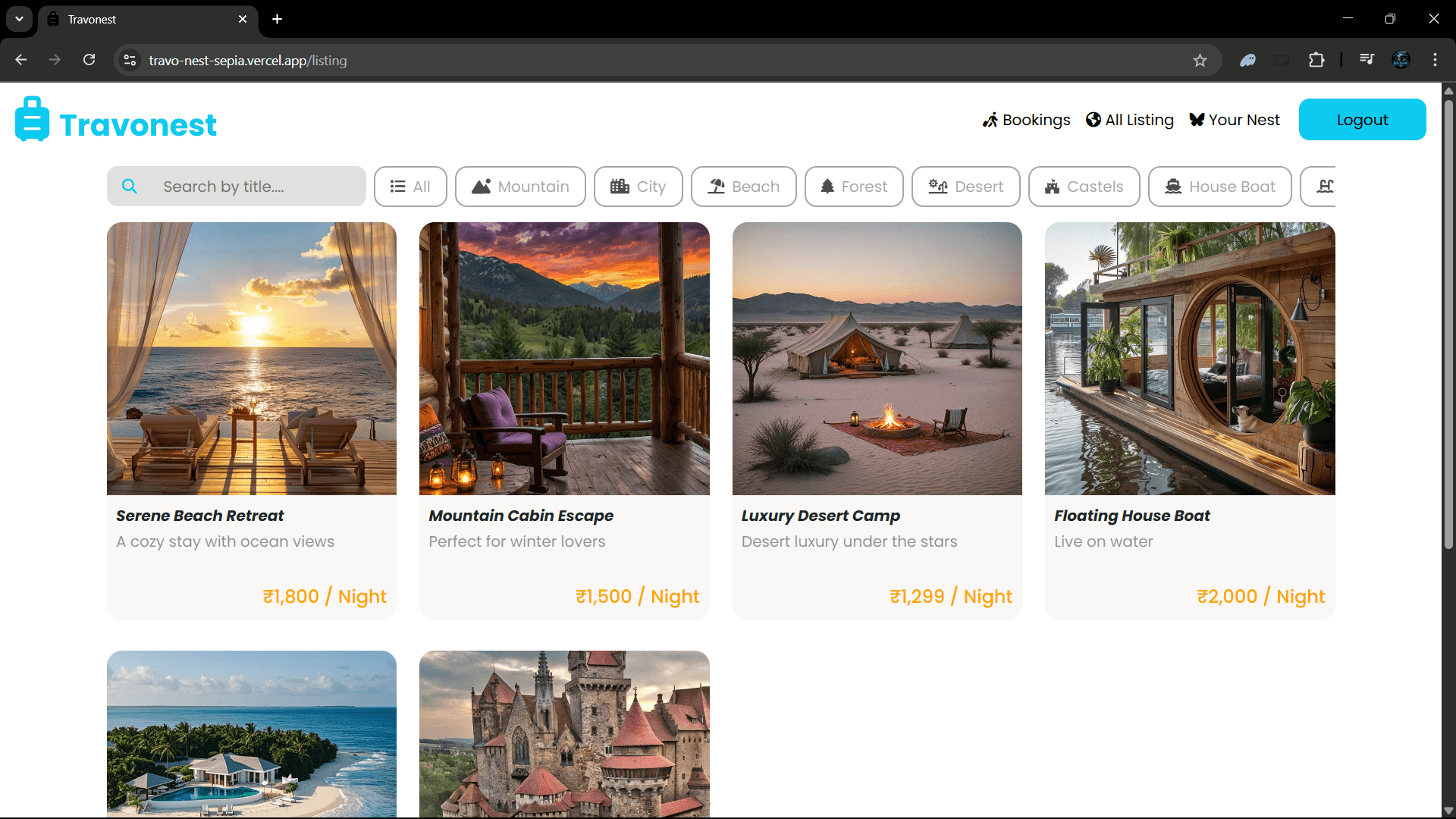Click the vertical scrollbar thumb
This screenshot has height=819, width=1456.
click(x=1448, y=324)
